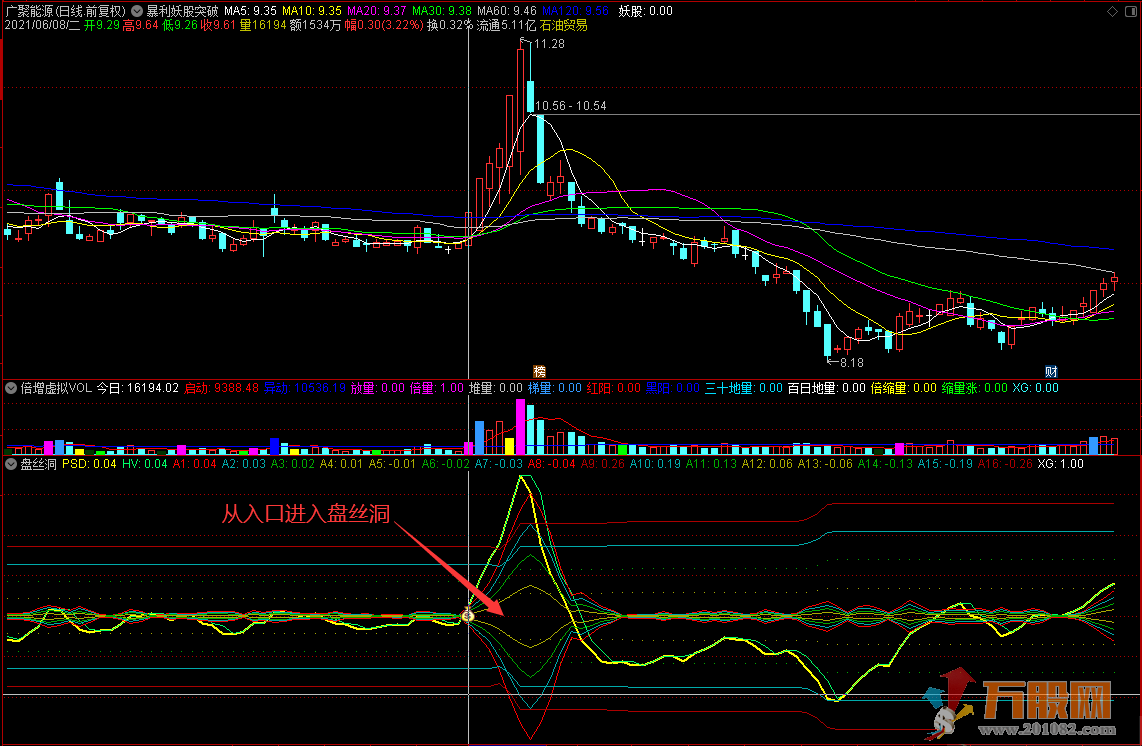Select the MA60: 9.46 label
The width and height of the screenshot is (1142, 746).
(x=507, y=11)
